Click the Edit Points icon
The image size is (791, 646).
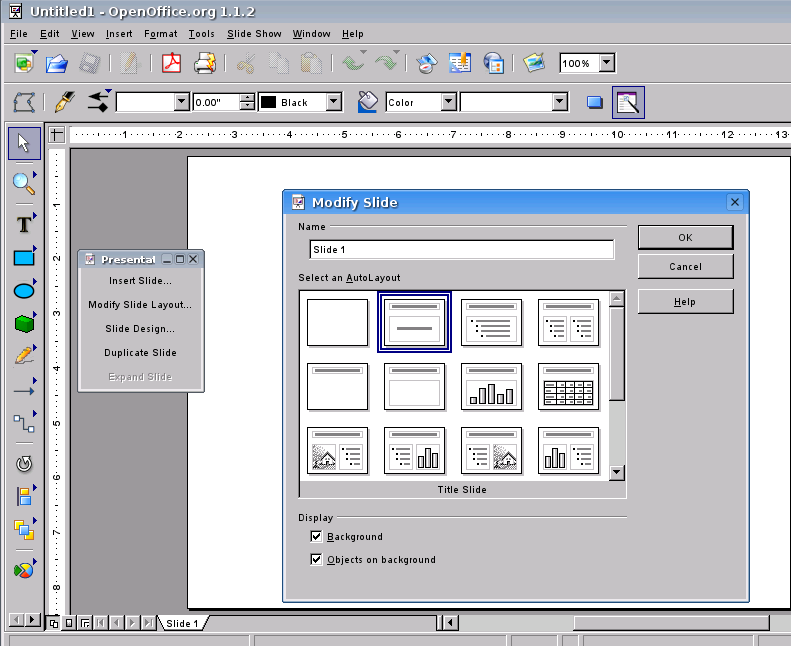(x=24, y=102)
